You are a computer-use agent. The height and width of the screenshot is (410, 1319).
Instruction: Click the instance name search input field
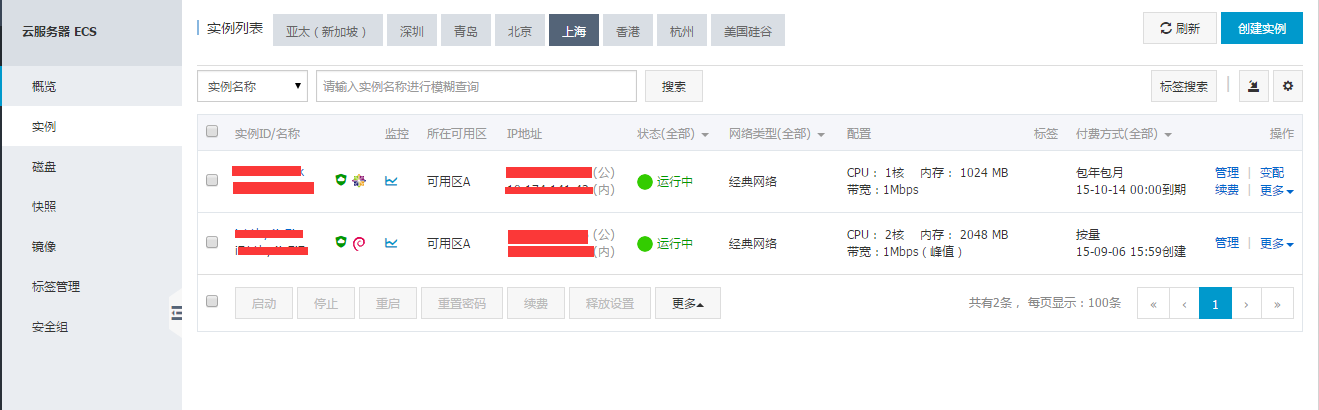pyautogui.click(x=476, y=87)
